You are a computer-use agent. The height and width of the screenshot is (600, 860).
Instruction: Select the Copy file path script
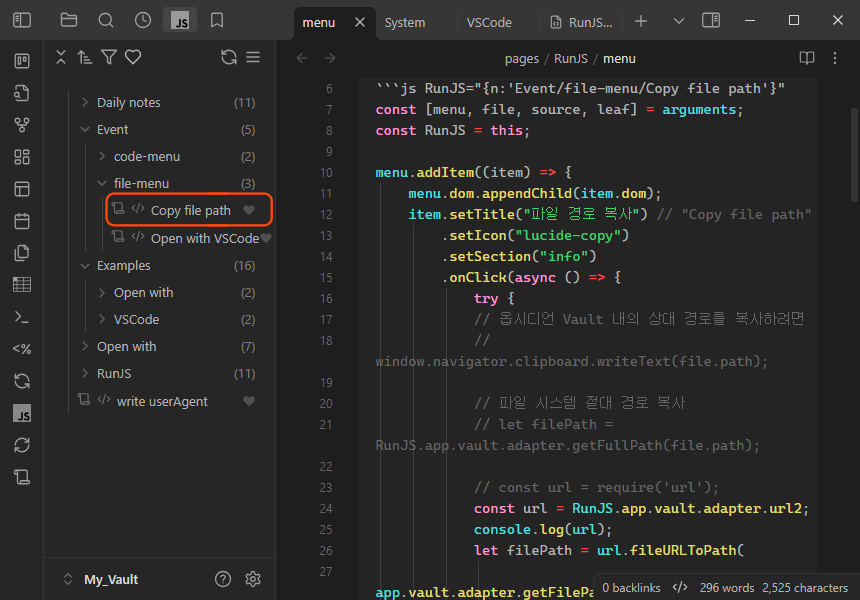pos(190,211)
